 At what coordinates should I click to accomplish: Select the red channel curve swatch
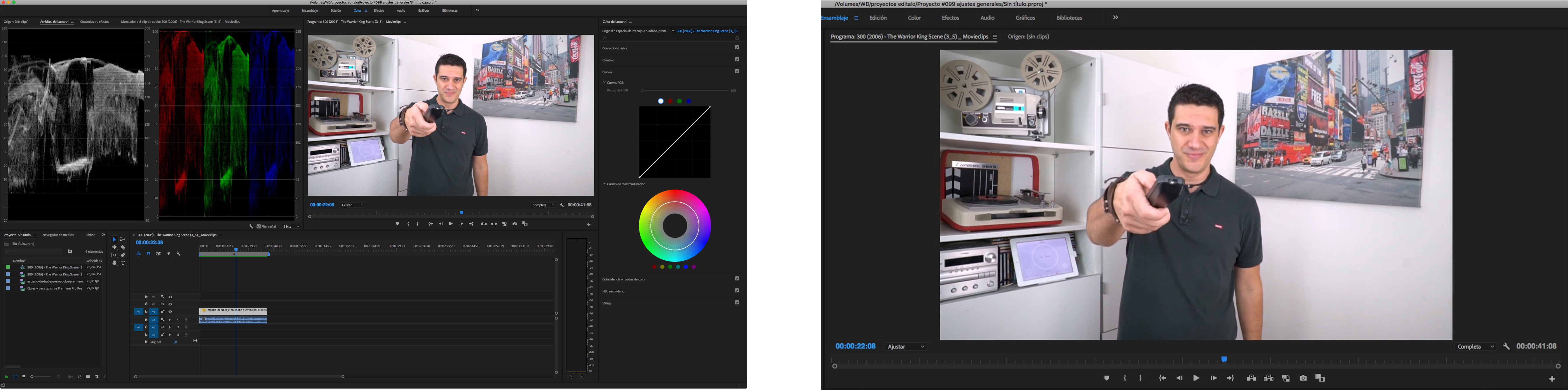670,101
